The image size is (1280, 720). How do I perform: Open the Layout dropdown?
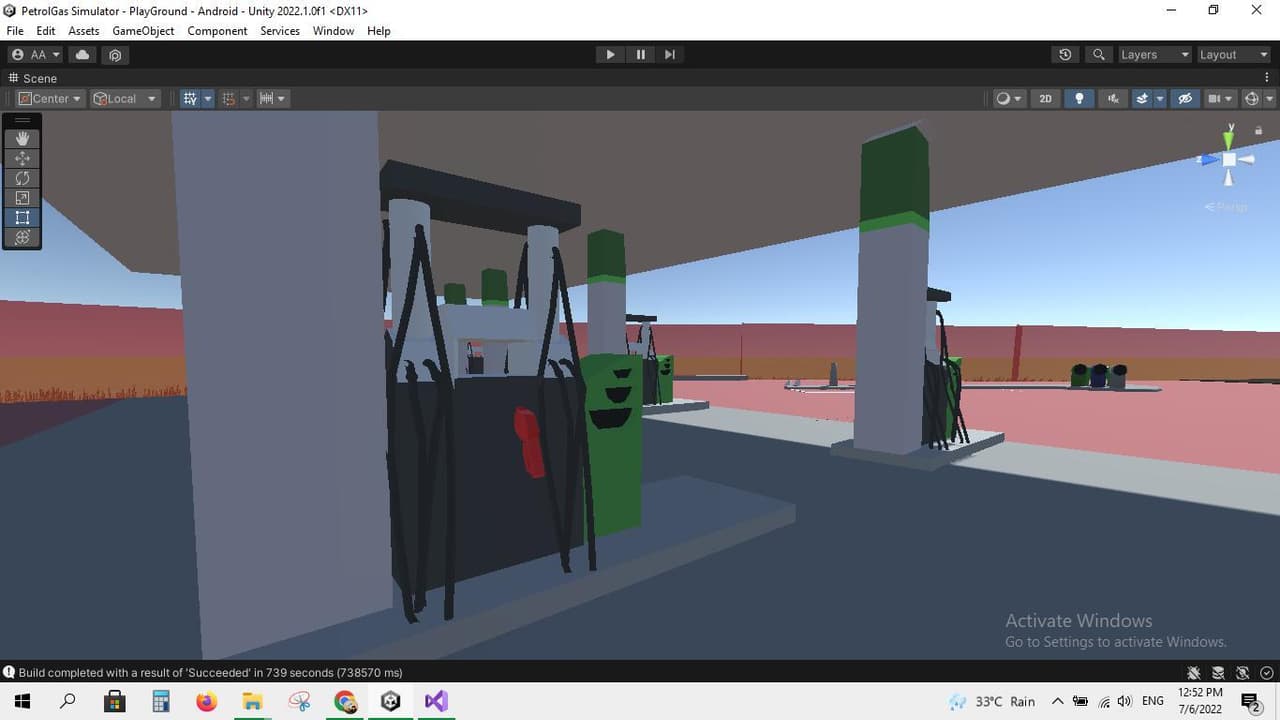point(1233,55)
